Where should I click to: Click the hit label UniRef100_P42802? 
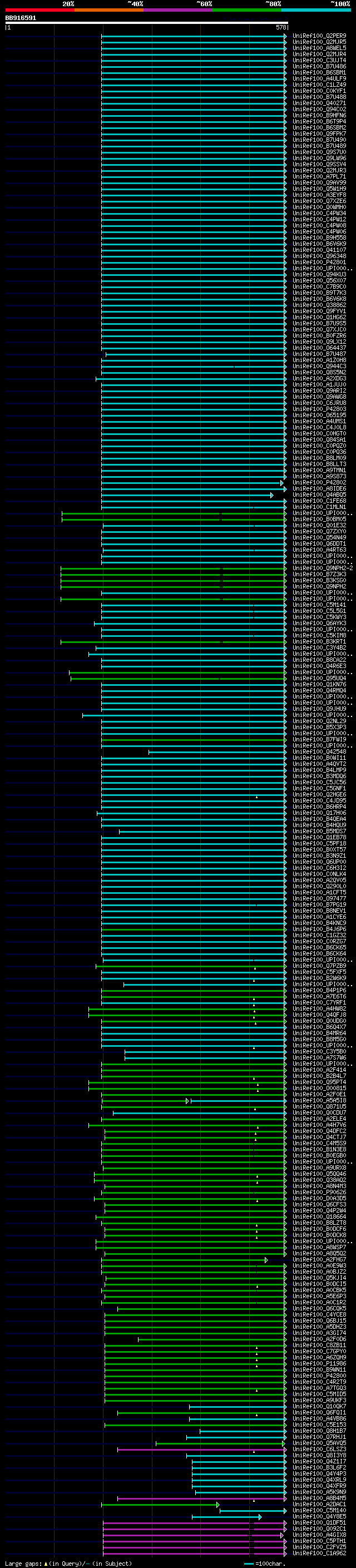[x=319, y=483]
